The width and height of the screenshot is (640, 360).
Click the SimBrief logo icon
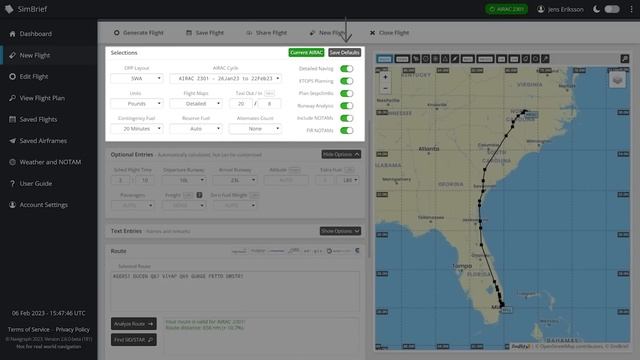click(9, 9)
